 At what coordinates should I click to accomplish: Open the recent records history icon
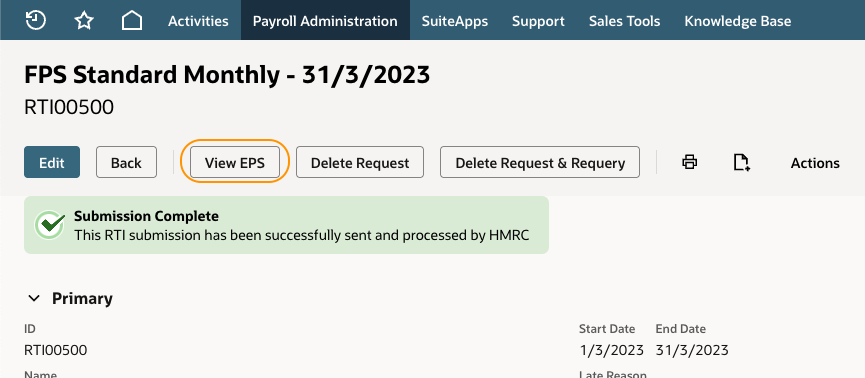pos(36,21)
